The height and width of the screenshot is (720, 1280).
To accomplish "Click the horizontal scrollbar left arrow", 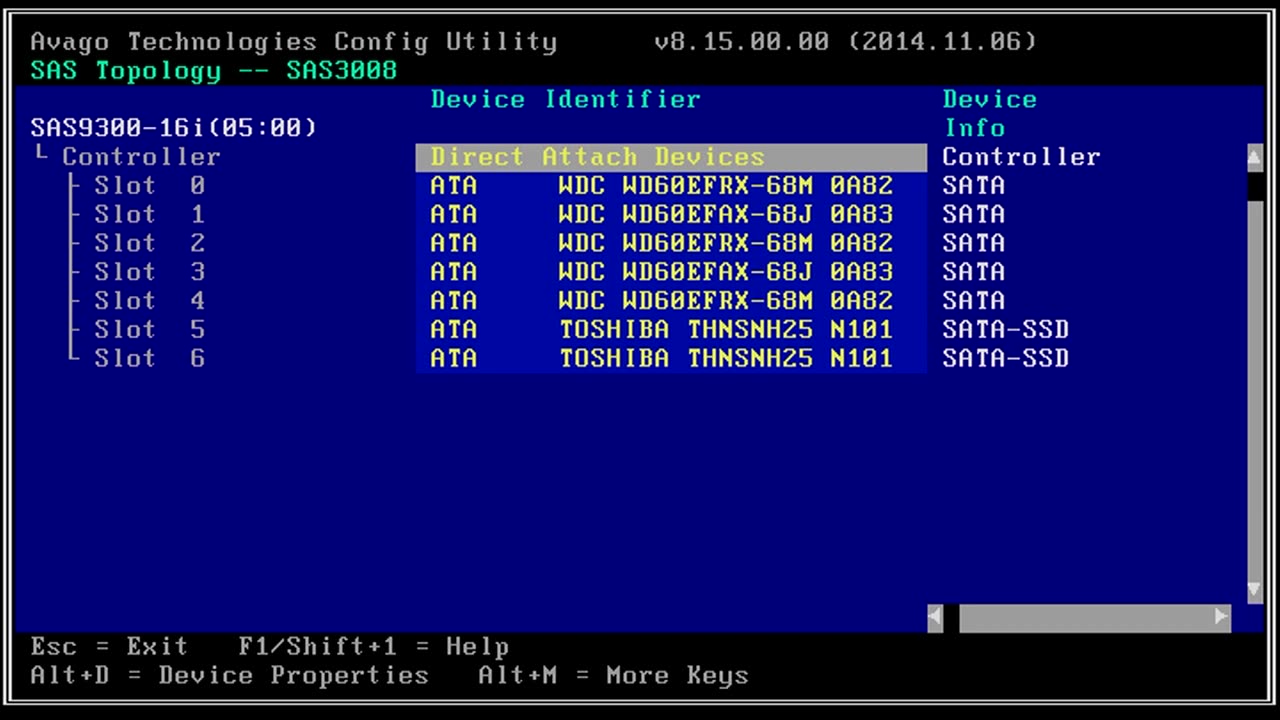I will (x=935, y=617).
